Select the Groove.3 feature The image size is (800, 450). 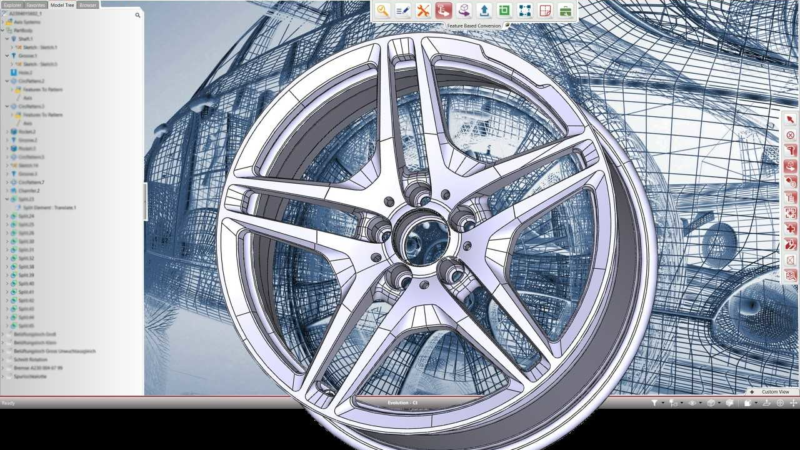[x=28, y=174]
